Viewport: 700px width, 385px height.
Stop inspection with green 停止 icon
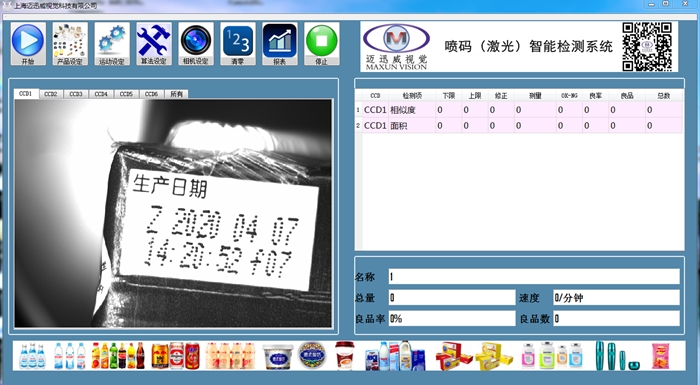pos(321,44)
